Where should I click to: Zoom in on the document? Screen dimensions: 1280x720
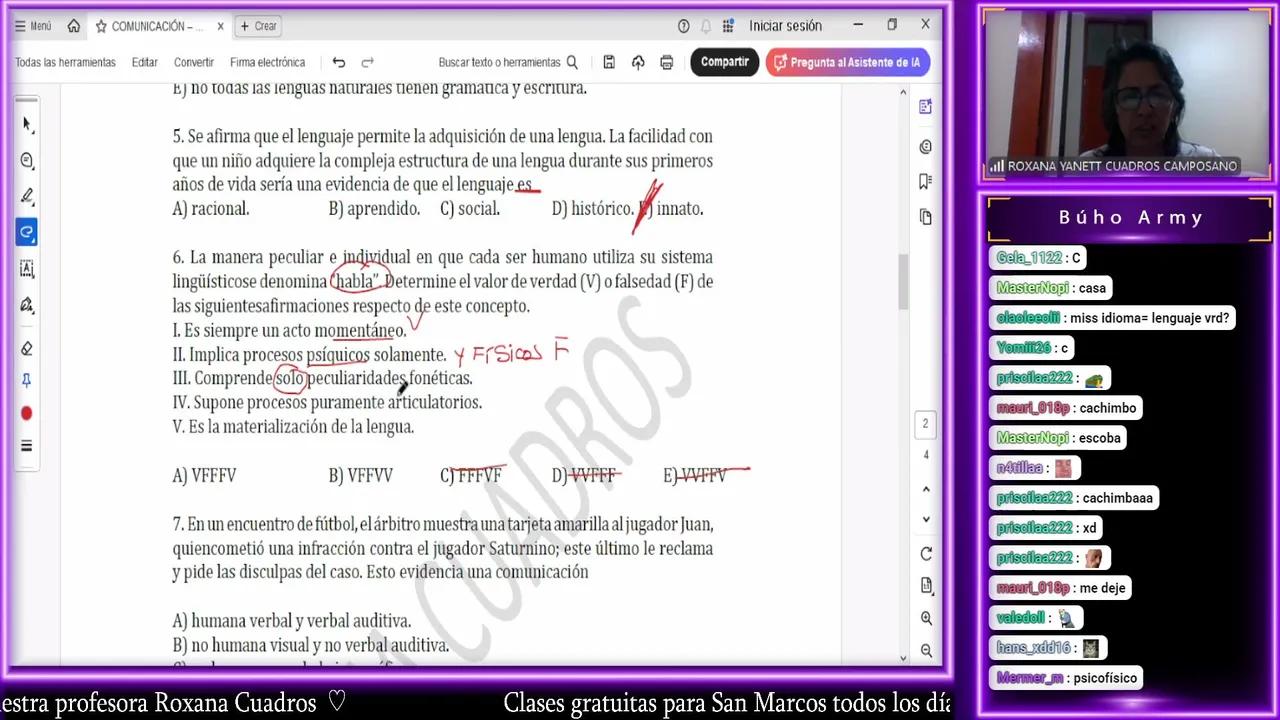click(926, 618)
